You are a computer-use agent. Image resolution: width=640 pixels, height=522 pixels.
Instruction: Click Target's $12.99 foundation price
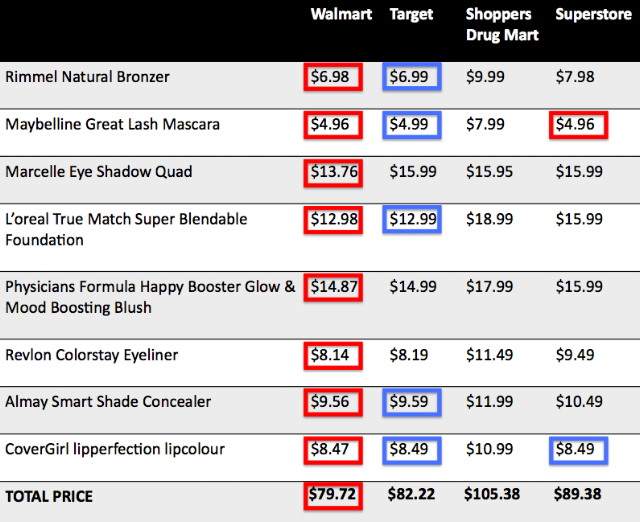tap(412, 220)
